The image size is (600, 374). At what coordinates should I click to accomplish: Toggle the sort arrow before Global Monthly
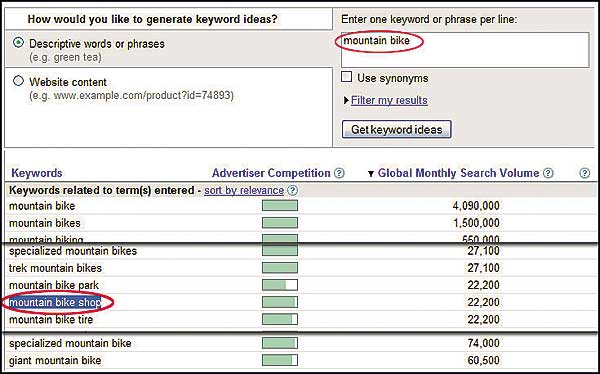coord(370,174)
